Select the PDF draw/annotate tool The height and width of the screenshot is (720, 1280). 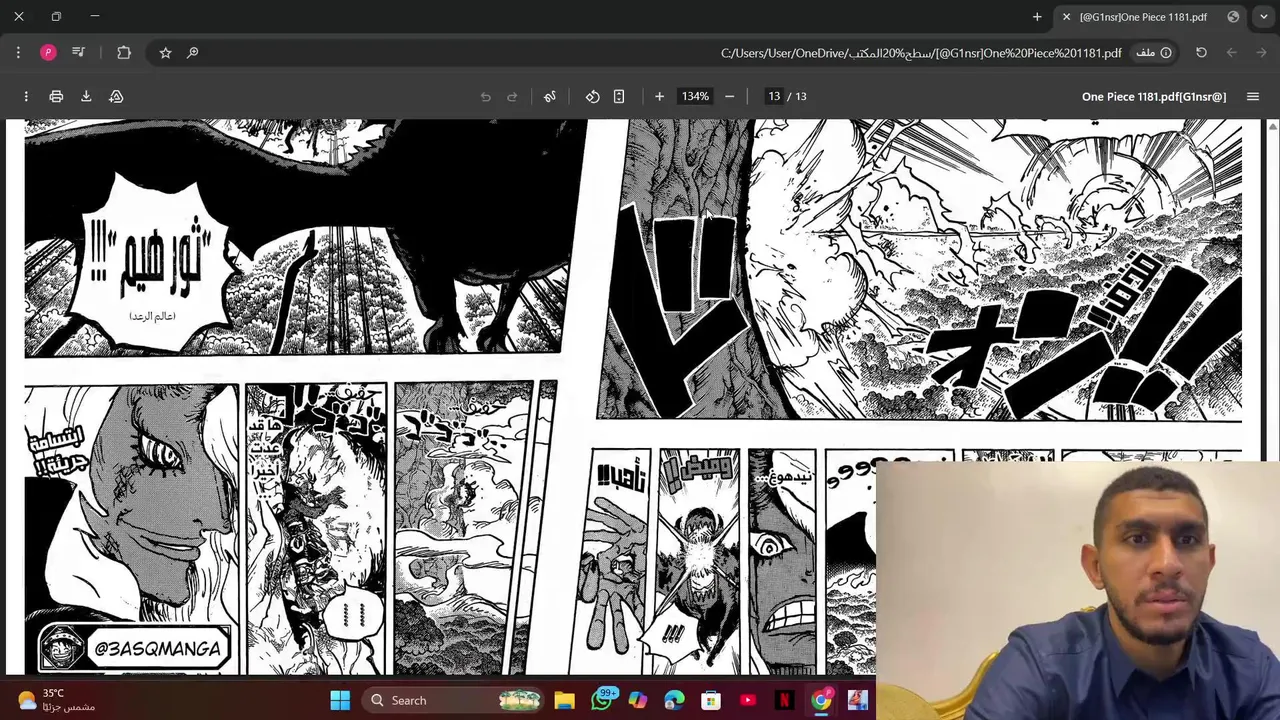[549, 96]
